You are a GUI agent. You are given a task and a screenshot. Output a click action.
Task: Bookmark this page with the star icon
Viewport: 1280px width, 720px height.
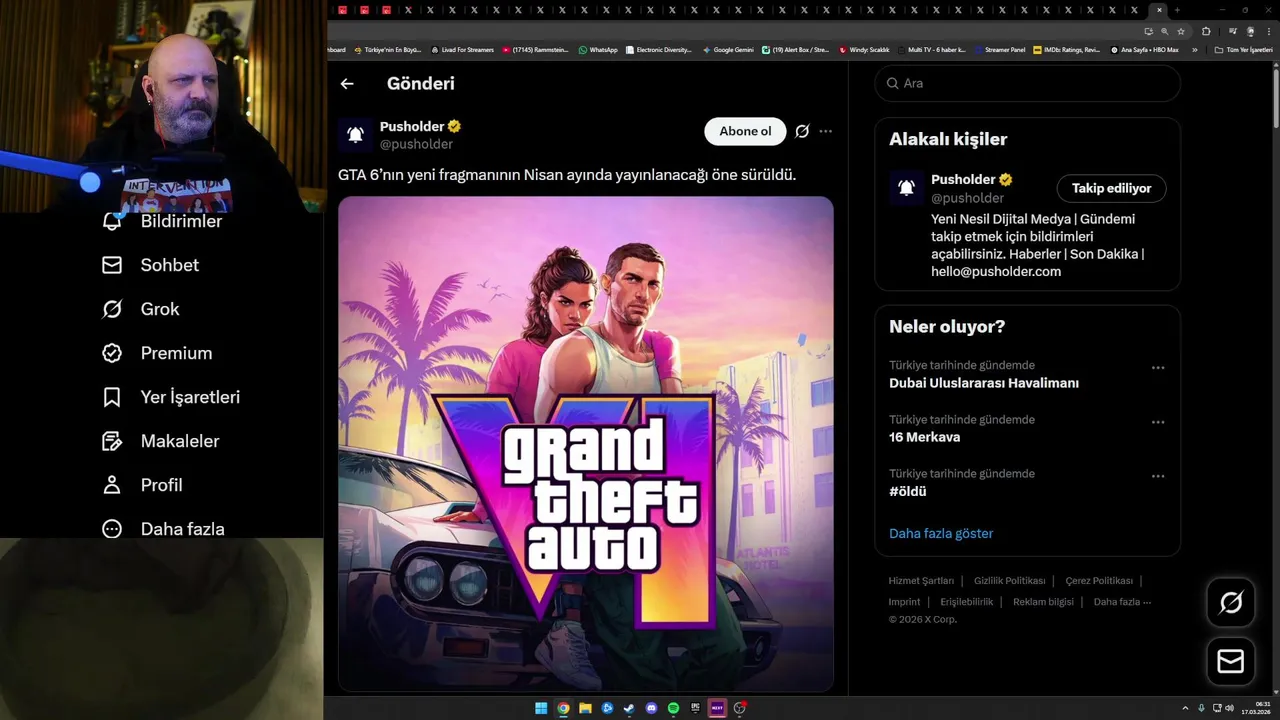(1181, 31)
